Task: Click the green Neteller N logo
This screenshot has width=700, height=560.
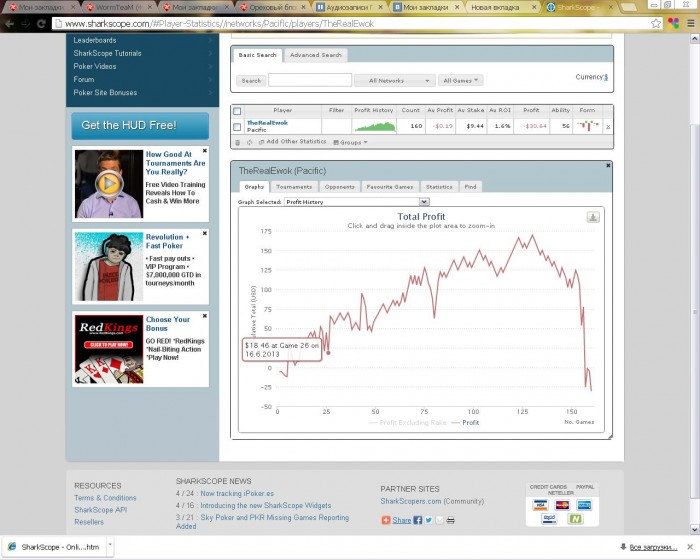Action: pyautogui.click(x=575, y=519)
